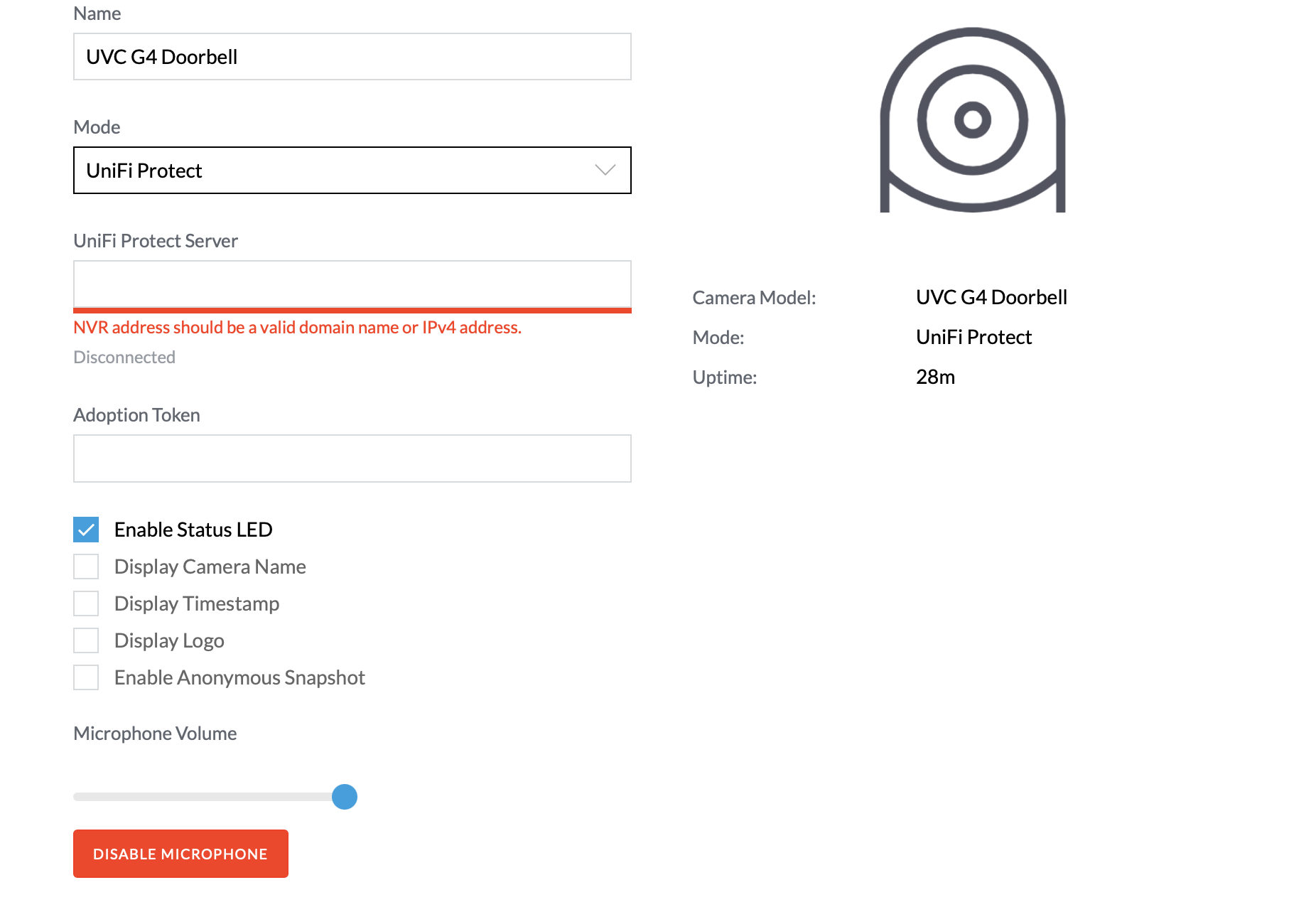Screen dimensions: 1316x907
Task: Focus the Name input field
Action: (x=352, y=57)
